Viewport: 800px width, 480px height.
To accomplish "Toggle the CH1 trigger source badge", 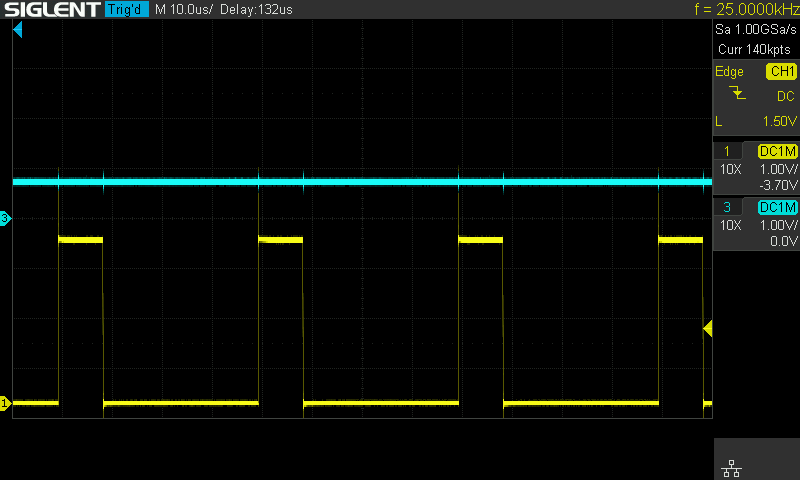I will [x=780, y=72].
